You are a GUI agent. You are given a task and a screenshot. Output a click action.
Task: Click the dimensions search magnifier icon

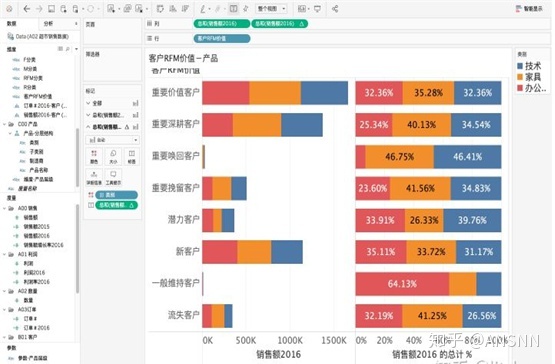pyautogui.click(x=68, y=49)
